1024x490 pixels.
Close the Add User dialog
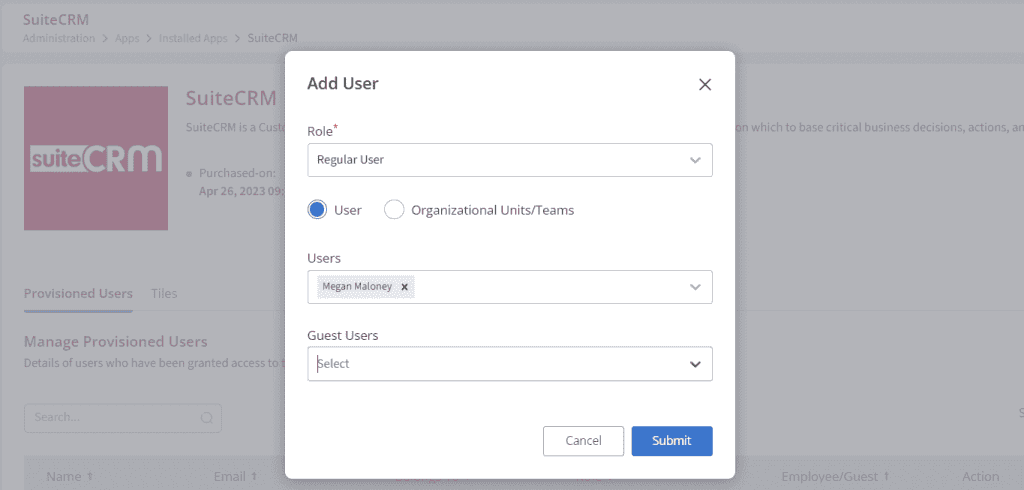point(705,84)
